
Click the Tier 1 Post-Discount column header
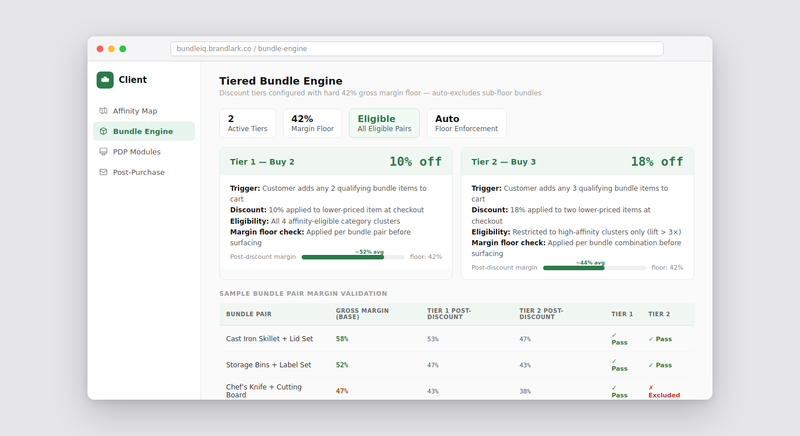449,314
